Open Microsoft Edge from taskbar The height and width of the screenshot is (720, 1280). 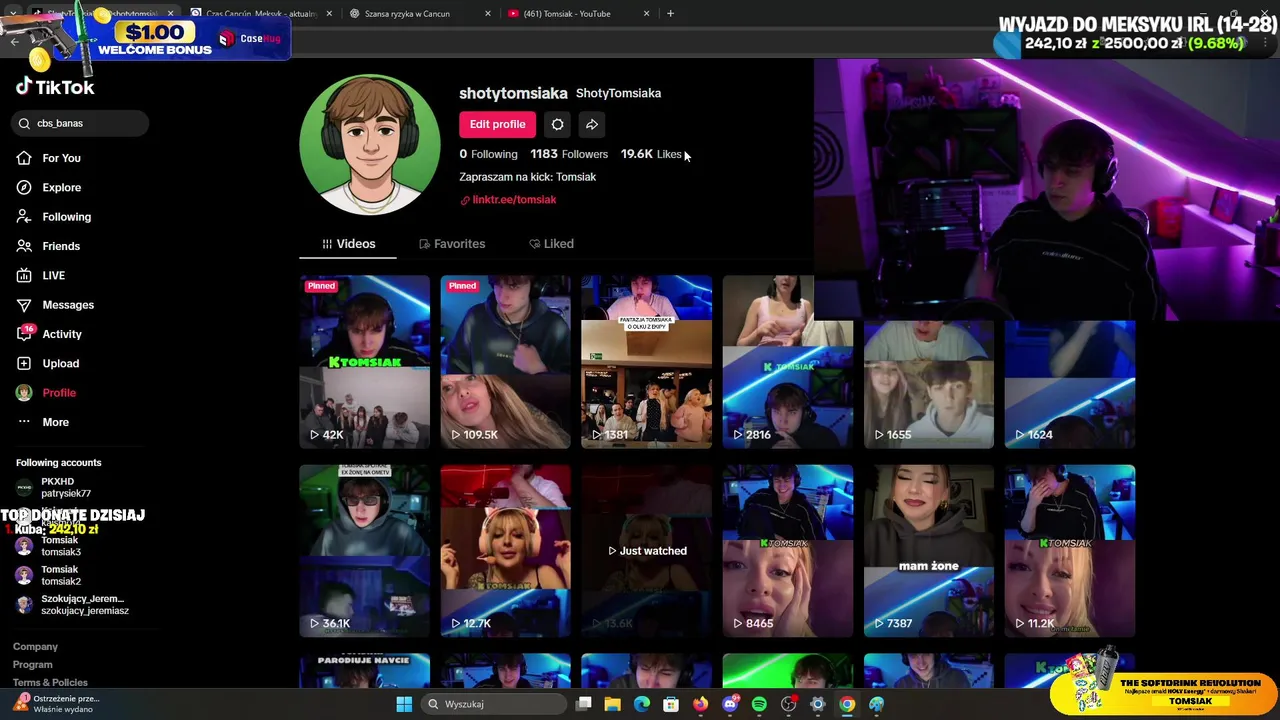tap(642, 704)
